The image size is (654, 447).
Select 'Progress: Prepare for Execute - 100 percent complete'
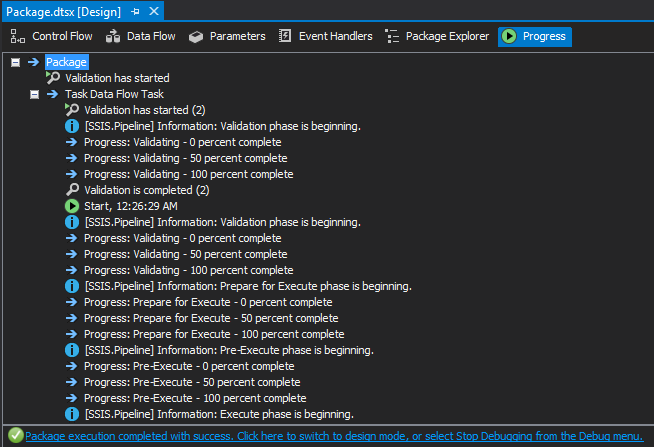click(214, 334)
